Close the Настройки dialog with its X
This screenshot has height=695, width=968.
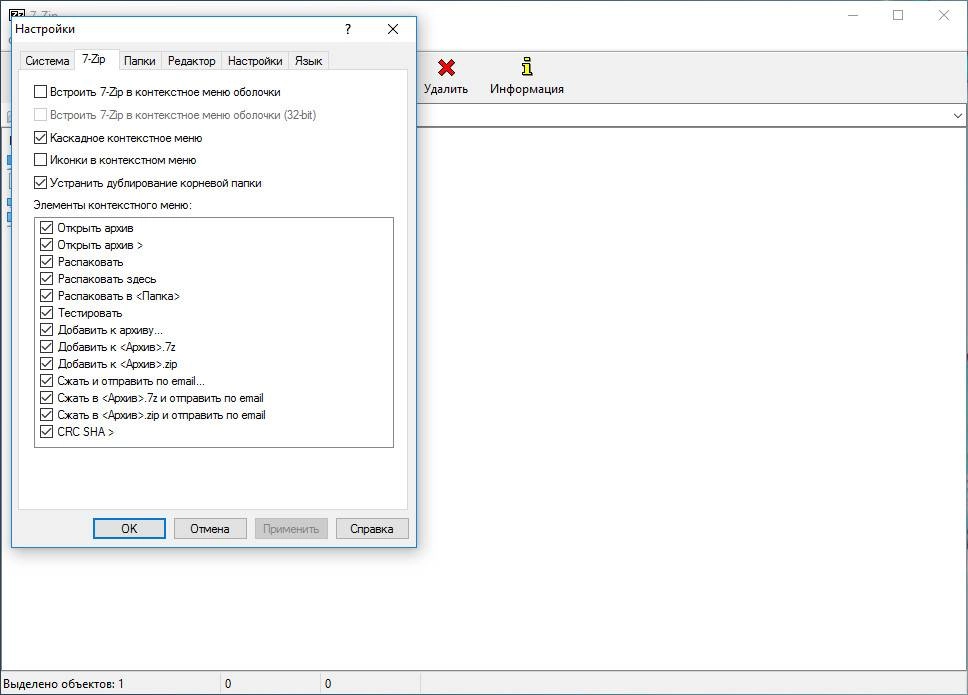[x=393, y=29]
